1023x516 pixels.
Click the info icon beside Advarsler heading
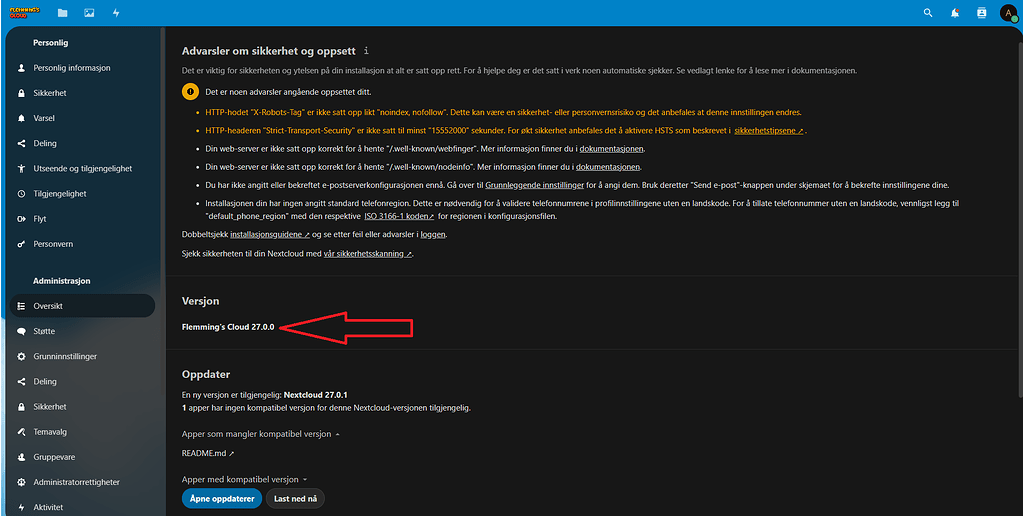367,50
